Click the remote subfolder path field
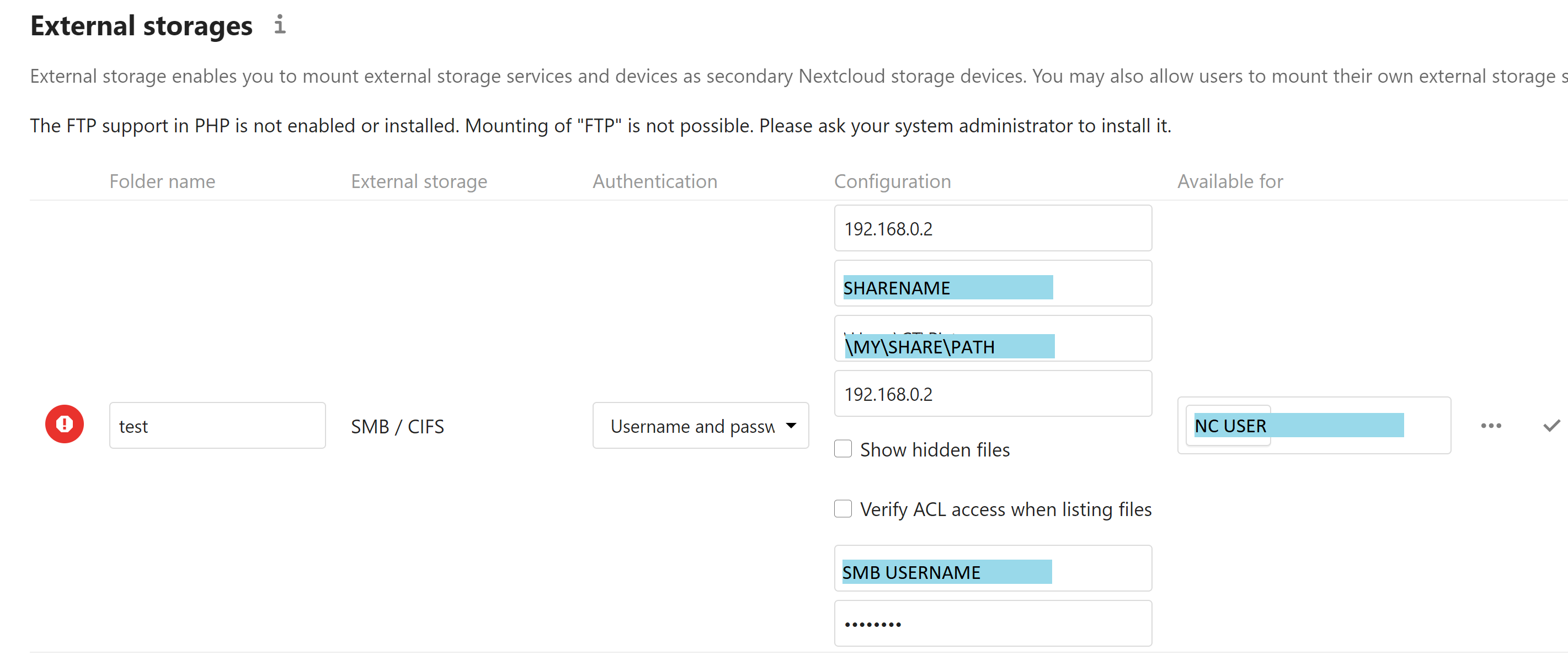 tap(992, 338)
